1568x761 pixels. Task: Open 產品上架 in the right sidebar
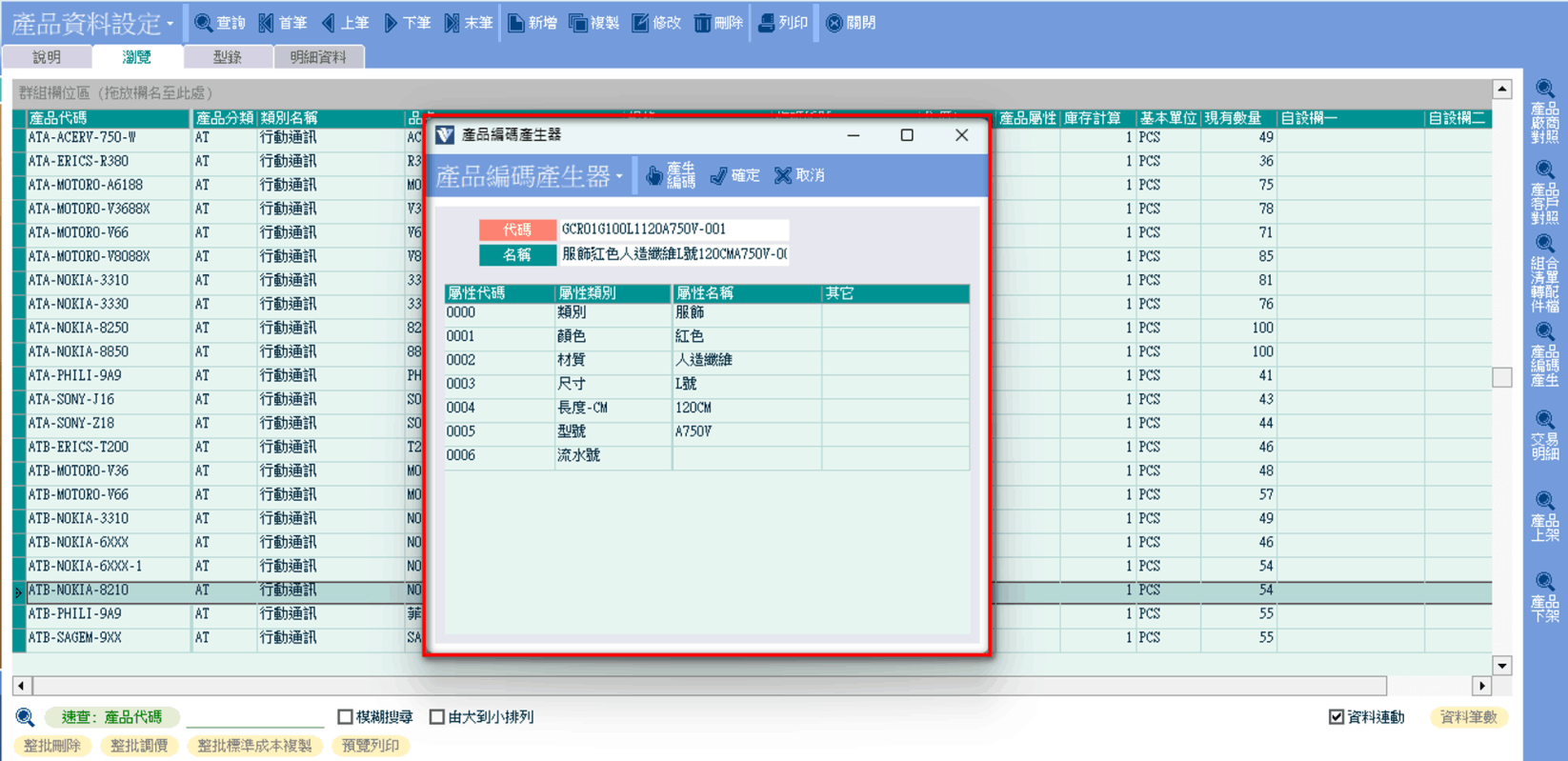coord(1544,516)
